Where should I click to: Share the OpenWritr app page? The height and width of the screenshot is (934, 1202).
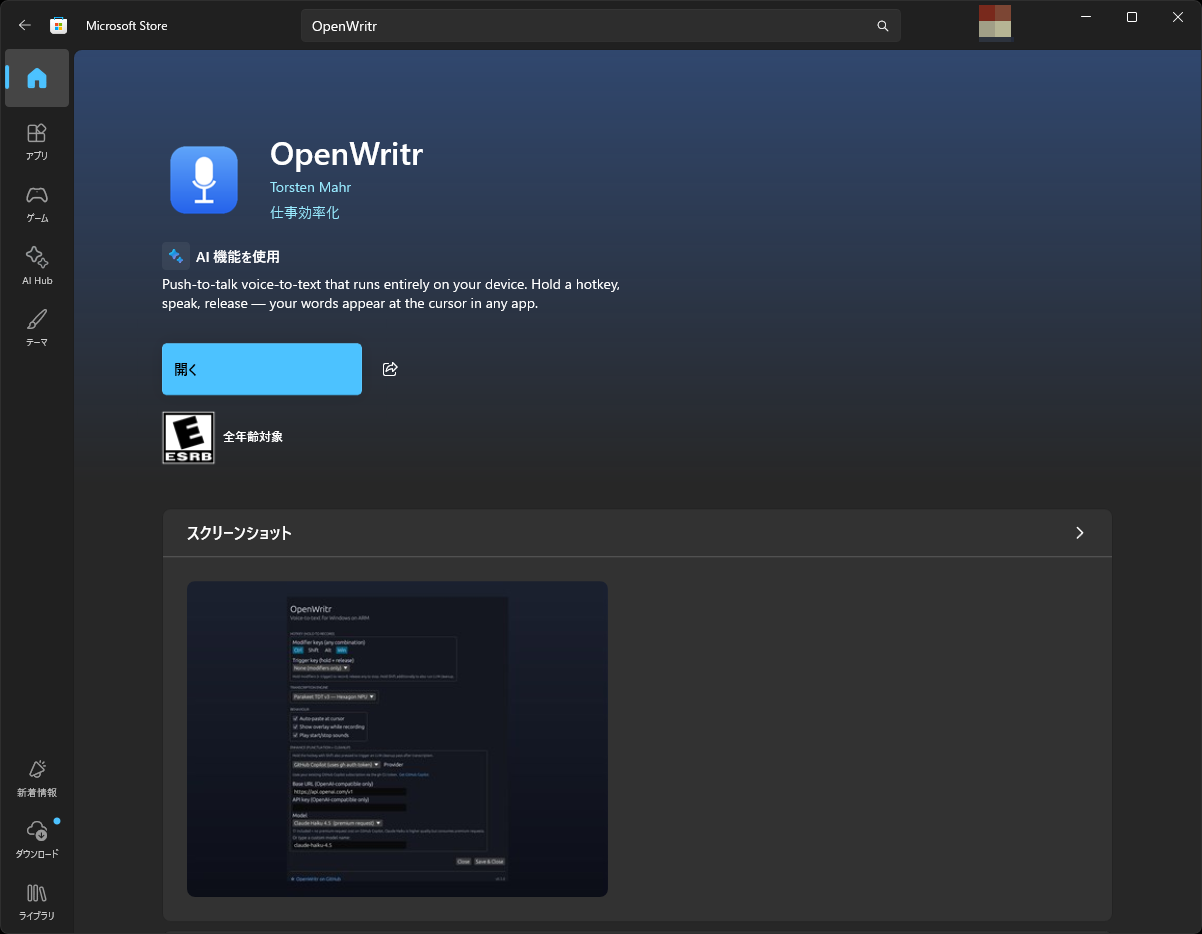(x=390, y=369)
